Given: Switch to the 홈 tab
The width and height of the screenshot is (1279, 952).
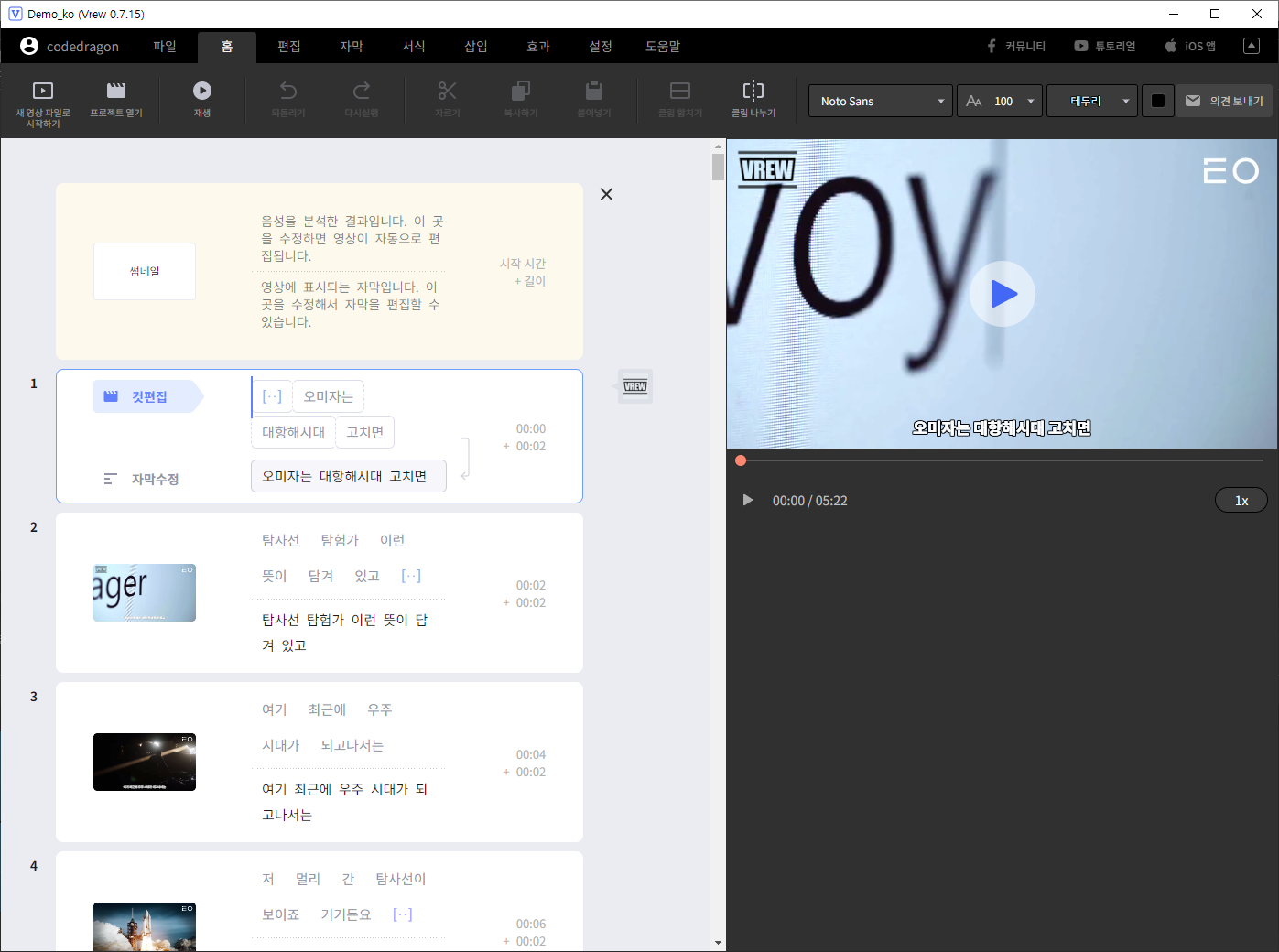Looking at the screenshot, I should pyautogui.click(x=227, y=46).
